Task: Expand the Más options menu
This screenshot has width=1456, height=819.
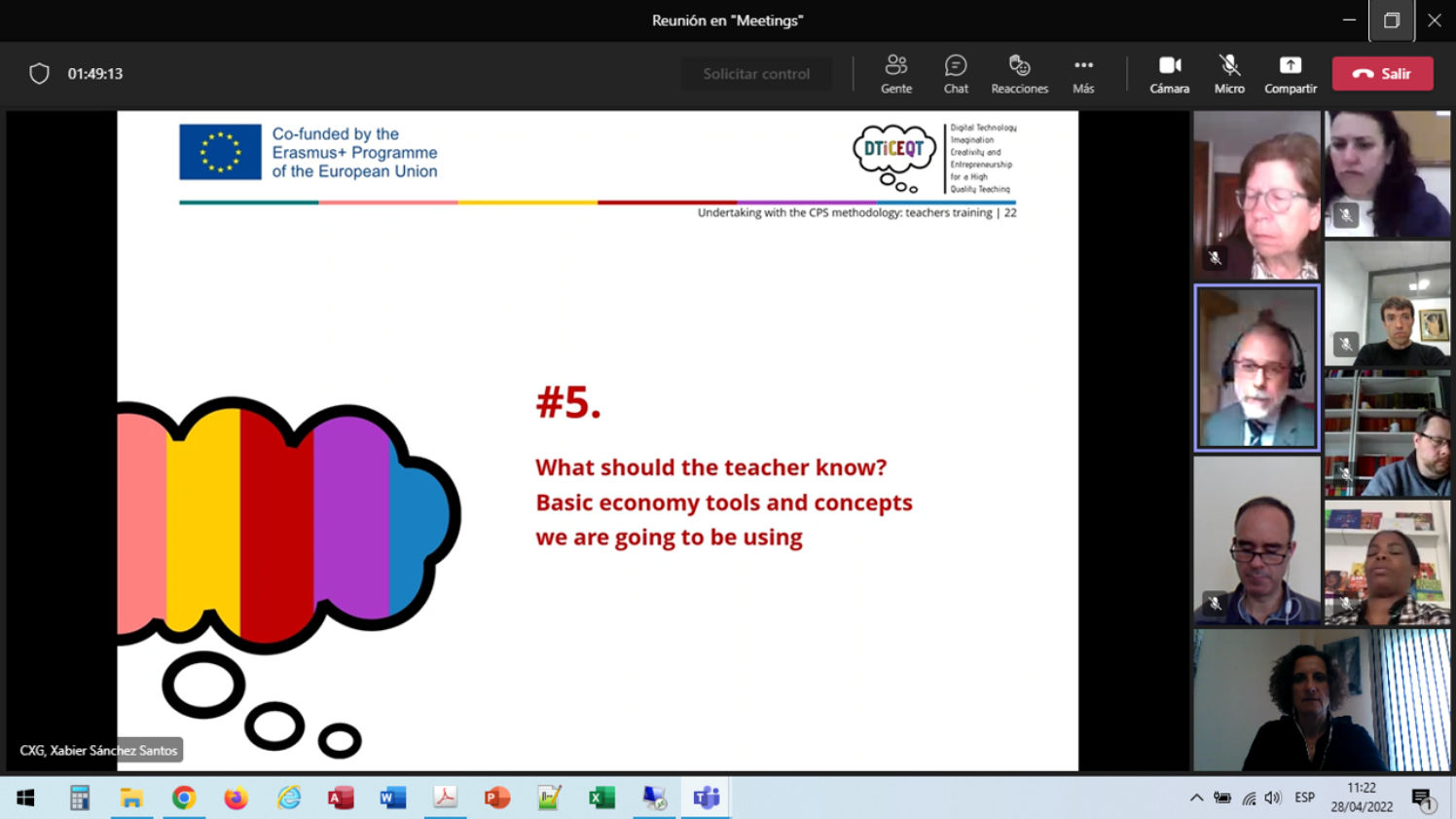Action: (1082, 74)
